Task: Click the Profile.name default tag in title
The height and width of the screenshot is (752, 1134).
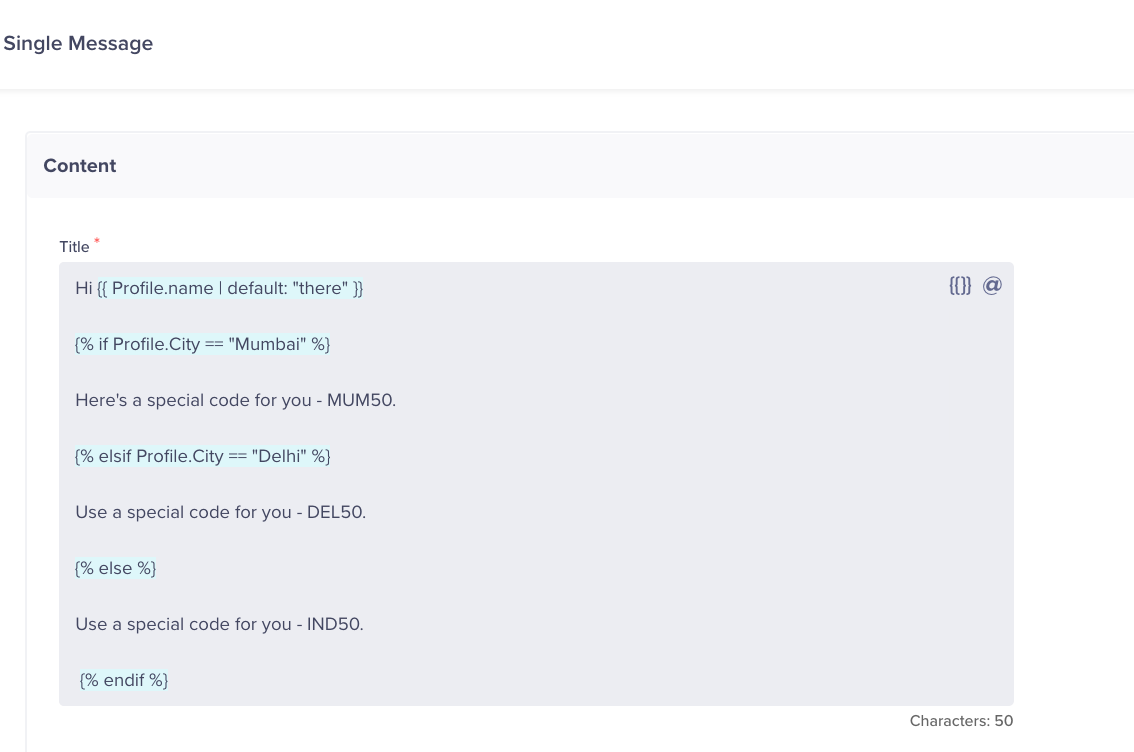Action: tap(230, 288)
